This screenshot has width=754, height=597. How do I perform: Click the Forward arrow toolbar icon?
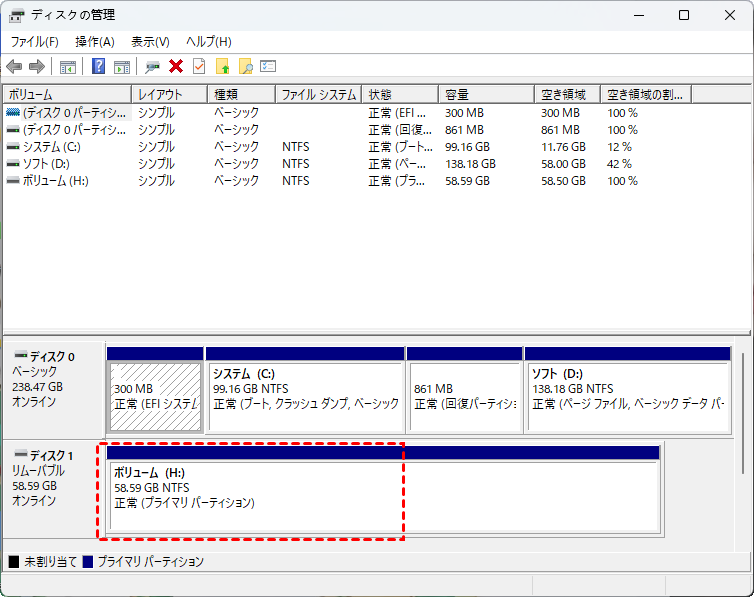(x=37, y=66)
